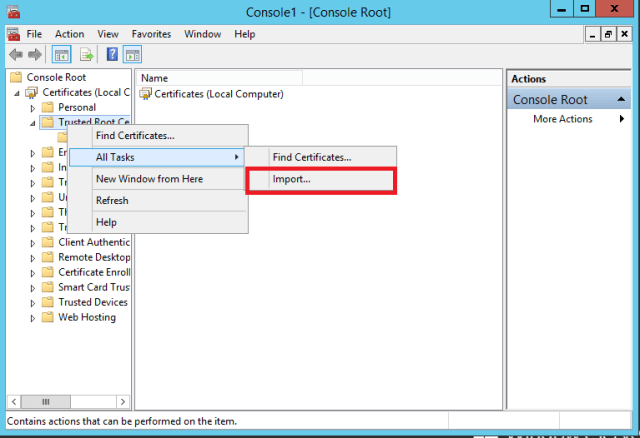Click the Export List toolbar icon
Viewport: 640px width, 438px height.
tap(87, 54)
